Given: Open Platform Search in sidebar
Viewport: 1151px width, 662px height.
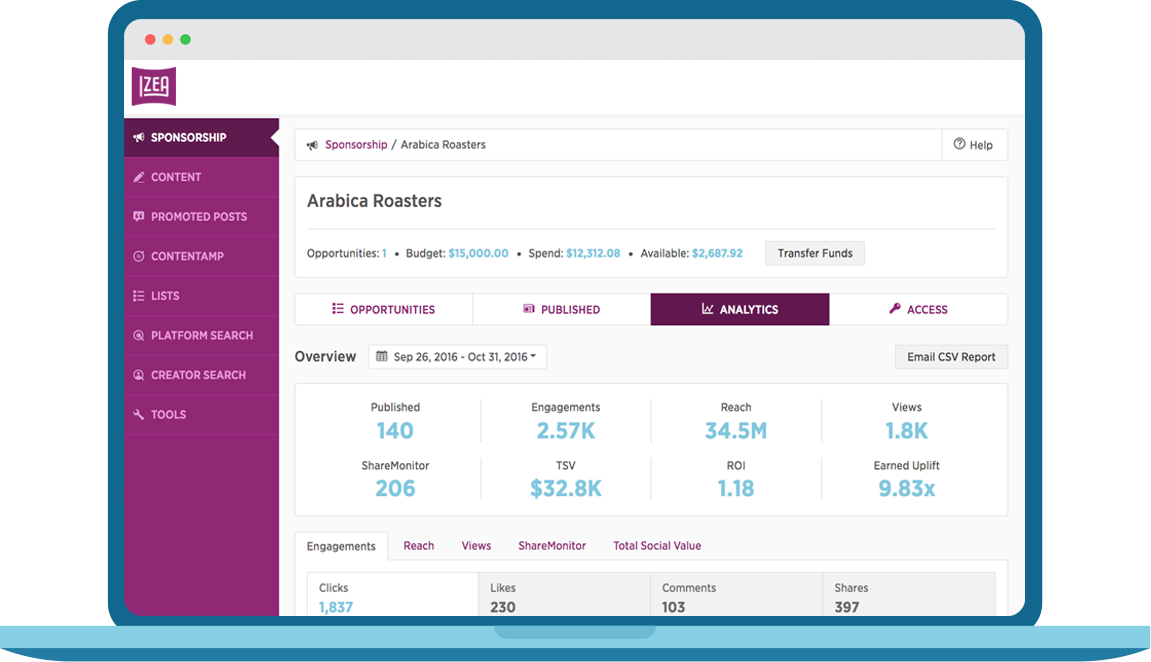Looking at the screenshot, I should [x=202, y=335].
